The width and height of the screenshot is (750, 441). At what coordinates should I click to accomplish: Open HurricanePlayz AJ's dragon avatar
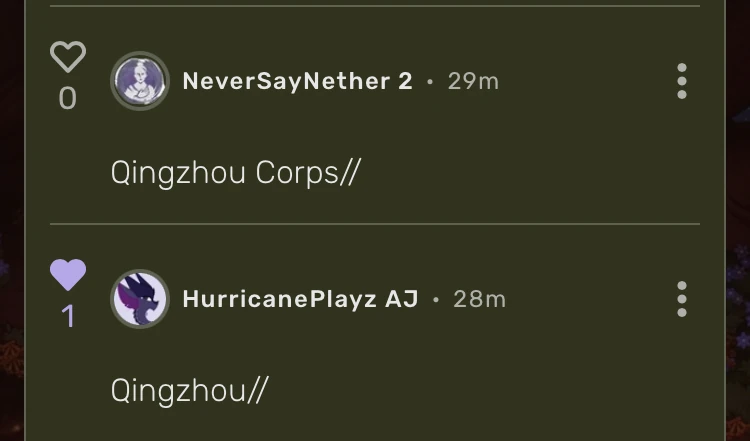tap(140, 299)
